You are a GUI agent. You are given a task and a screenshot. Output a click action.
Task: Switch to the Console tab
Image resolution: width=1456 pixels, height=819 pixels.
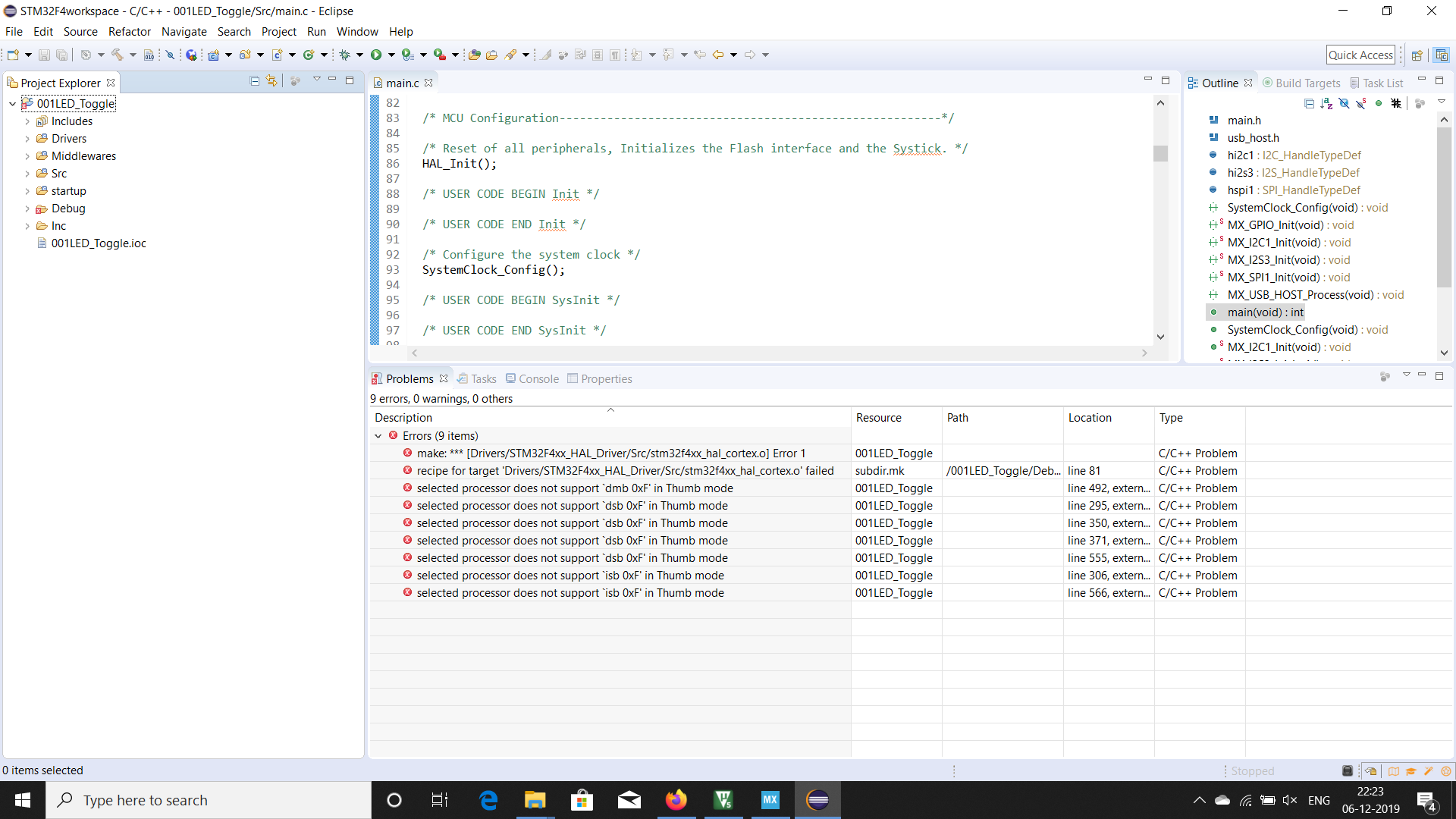tap(532, 379)
